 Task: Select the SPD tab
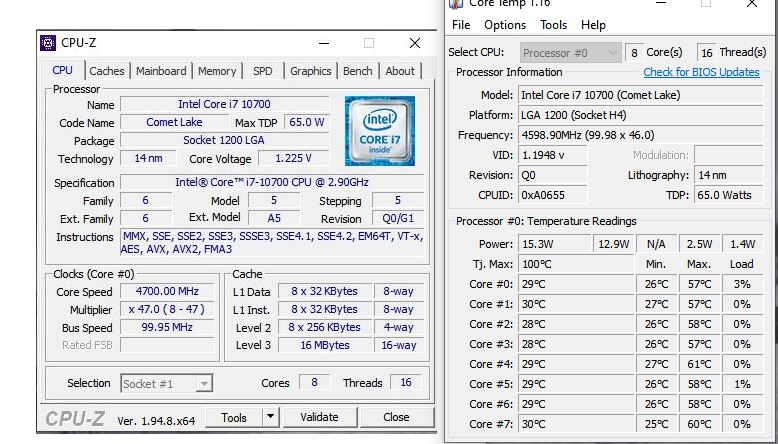pos(262,71)
